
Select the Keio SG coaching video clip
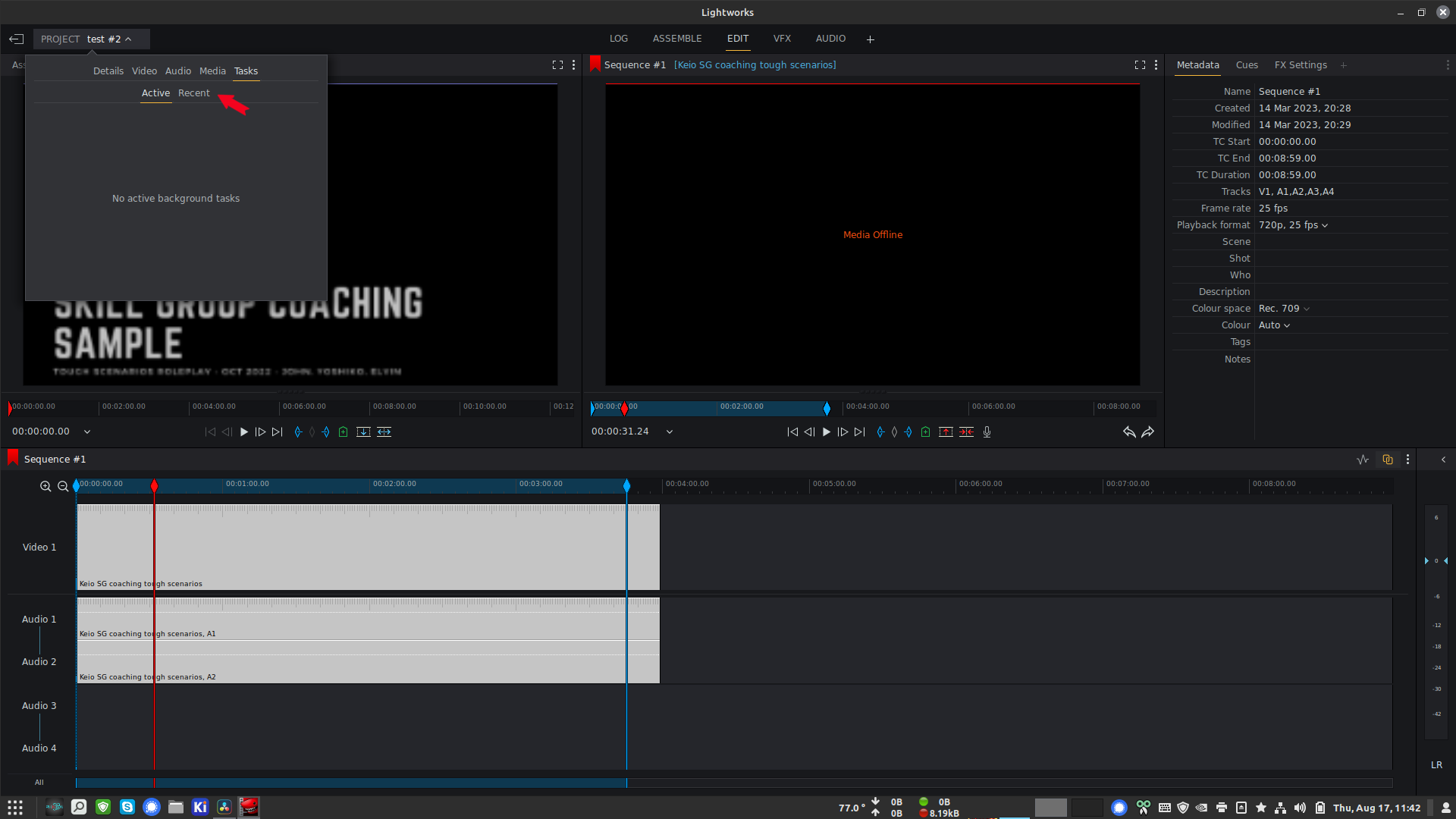point(368,548)
